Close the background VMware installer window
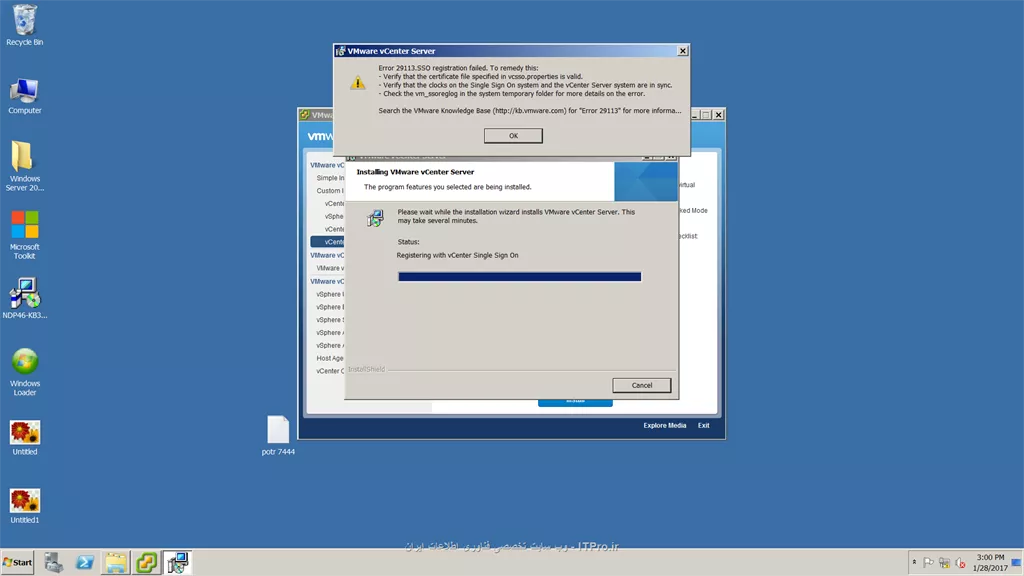 718,115
